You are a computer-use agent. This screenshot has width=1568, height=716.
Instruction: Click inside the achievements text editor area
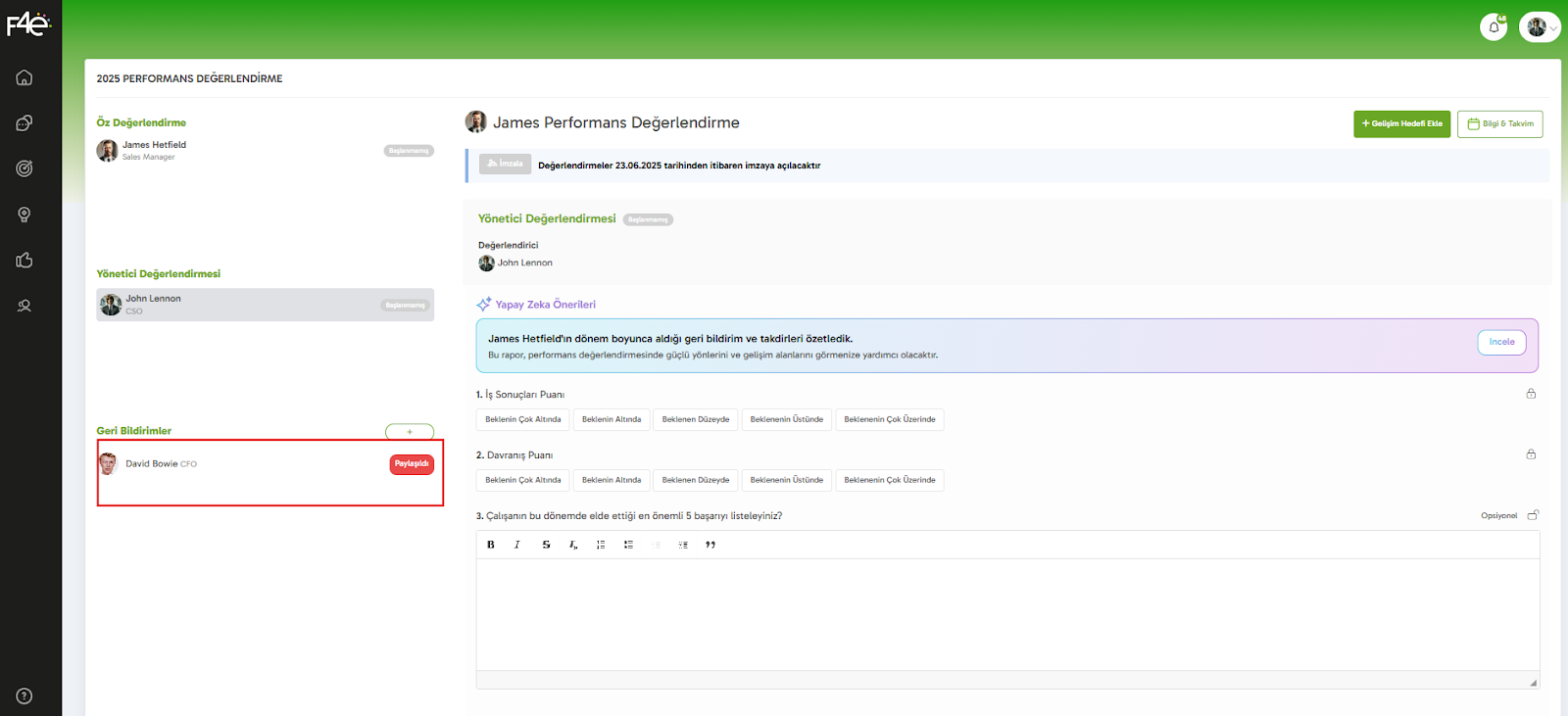pyautogui.click(x=1006, y=614)
